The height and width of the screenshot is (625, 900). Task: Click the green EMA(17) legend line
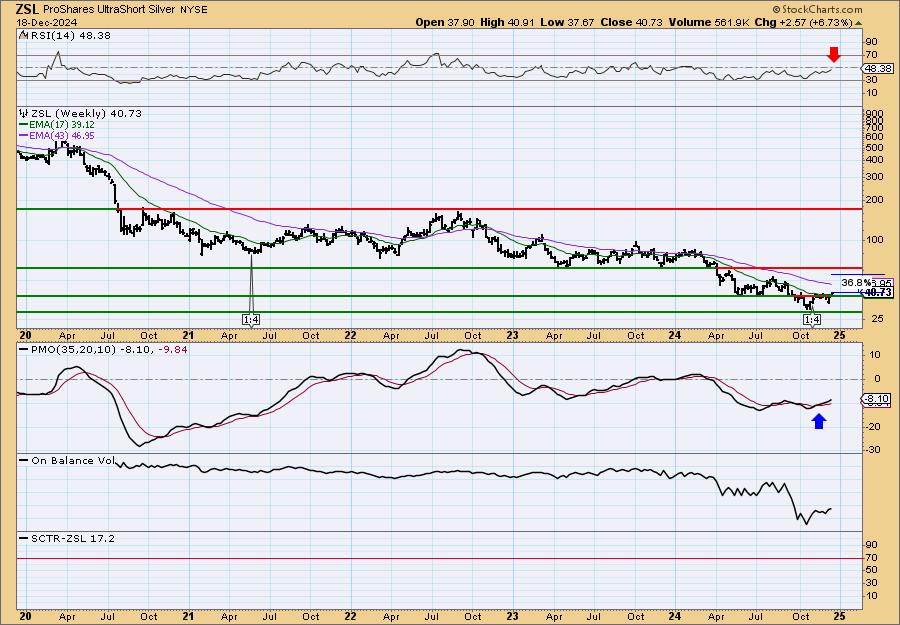pos(24,125)
